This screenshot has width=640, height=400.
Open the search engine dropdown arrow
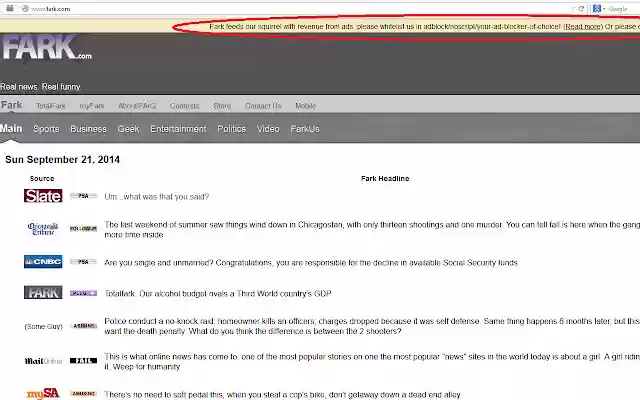click(x=604, y=9)
